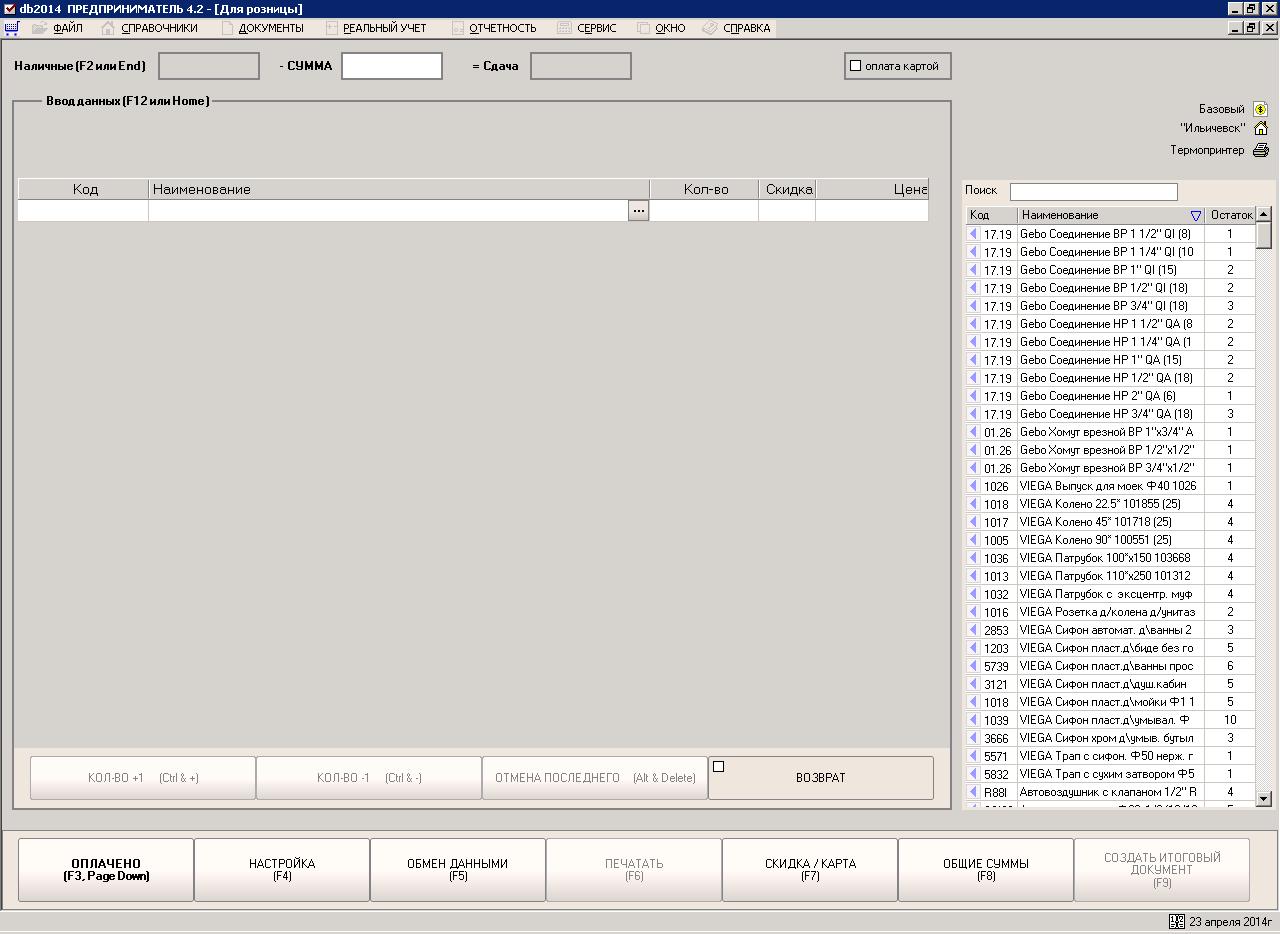Click arrow icon for VIEGA Патрубок 100°x150 103668
Image resolution: width=1280 pixels, height=934 pixels.
pyautogui.click(x=973, y=558)
